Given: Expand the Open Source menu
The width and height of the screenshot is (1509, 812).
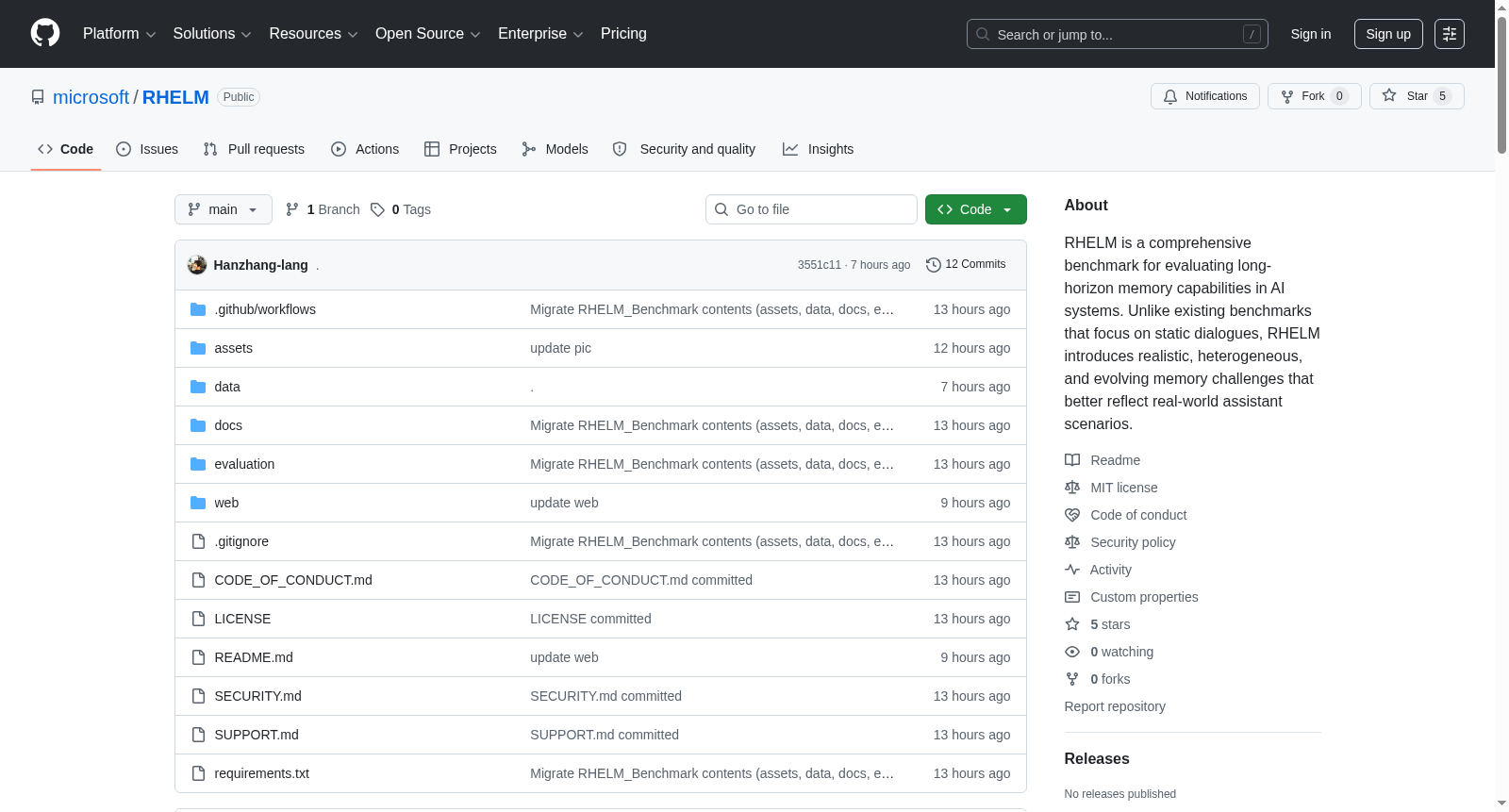Looking at the screenshot, I should 428,34.
